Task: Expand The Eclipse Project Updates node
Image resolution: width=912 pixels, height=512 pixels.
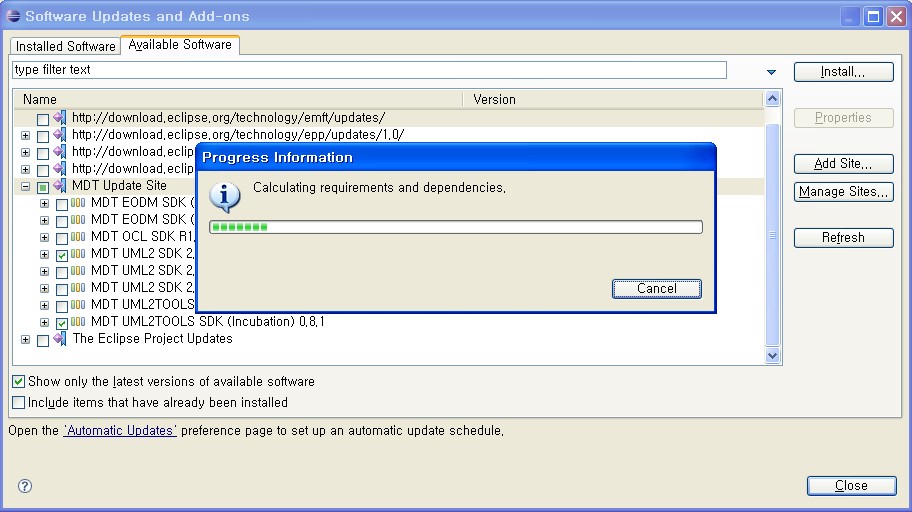Action: [26, 340]
